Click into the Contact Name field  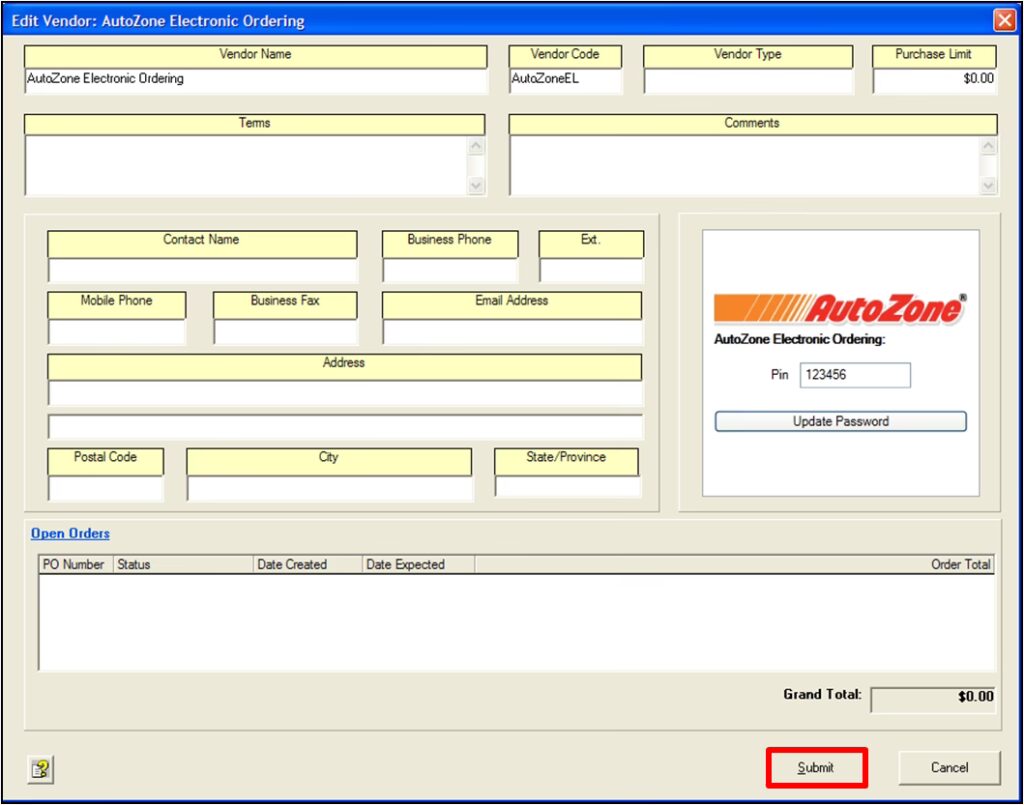coord(202,271)
